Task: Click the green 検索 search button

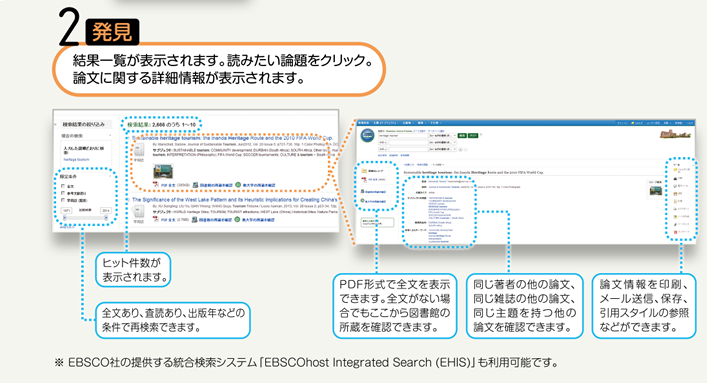Action: (462, 135)
